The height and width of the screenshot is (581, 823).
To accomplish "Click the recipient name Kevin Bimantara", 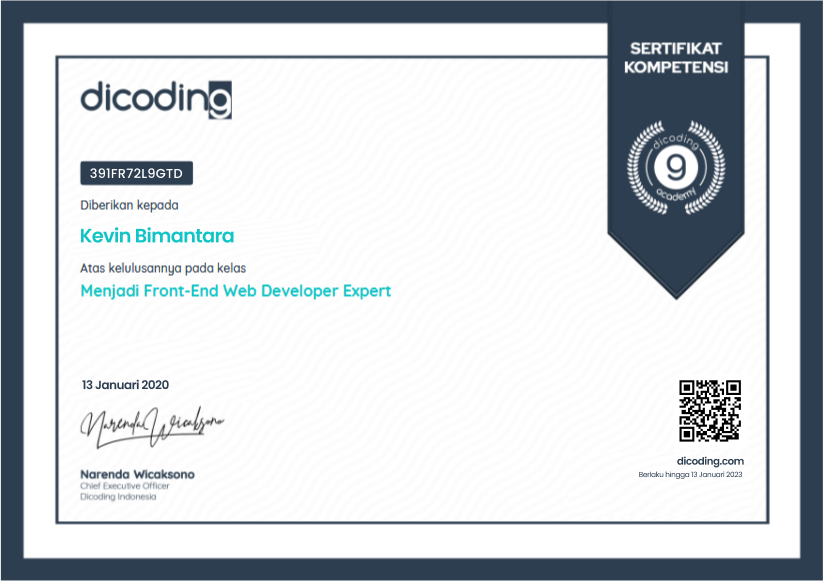I will [x=156, y=236].
